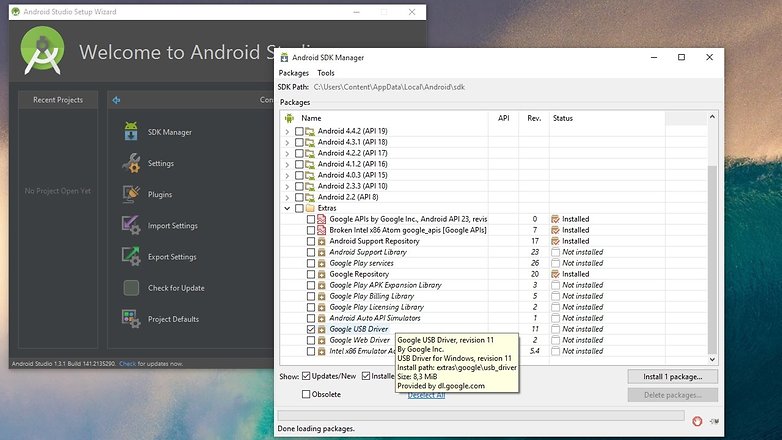Click the Deselect All link

pyautogui.click(x=426, y=396)
